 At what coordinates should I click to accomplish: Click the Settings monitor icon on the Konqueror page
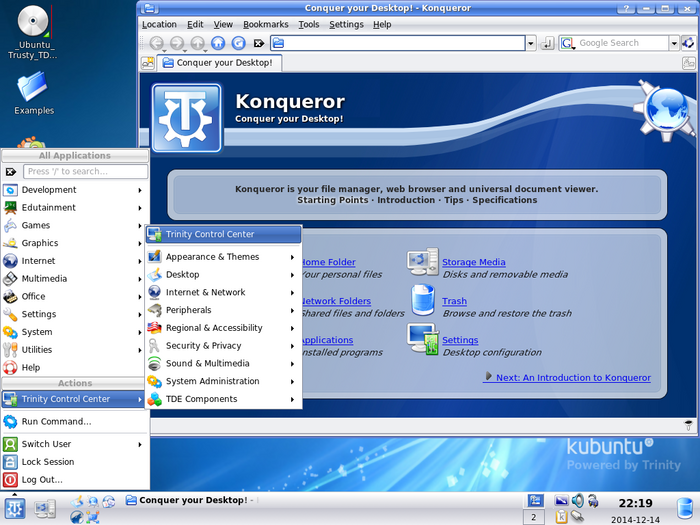tap(423, 339)
